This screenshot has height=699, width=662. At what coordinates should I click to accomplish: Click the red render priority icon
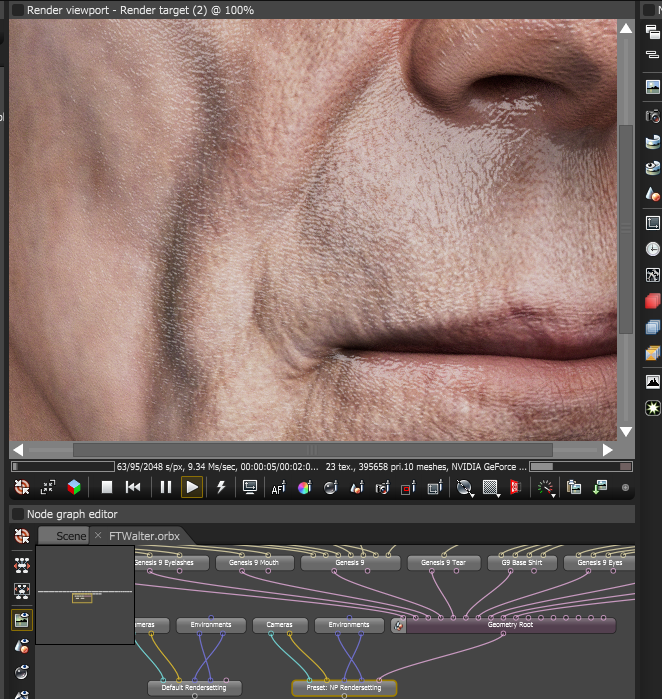pos(516,487)
